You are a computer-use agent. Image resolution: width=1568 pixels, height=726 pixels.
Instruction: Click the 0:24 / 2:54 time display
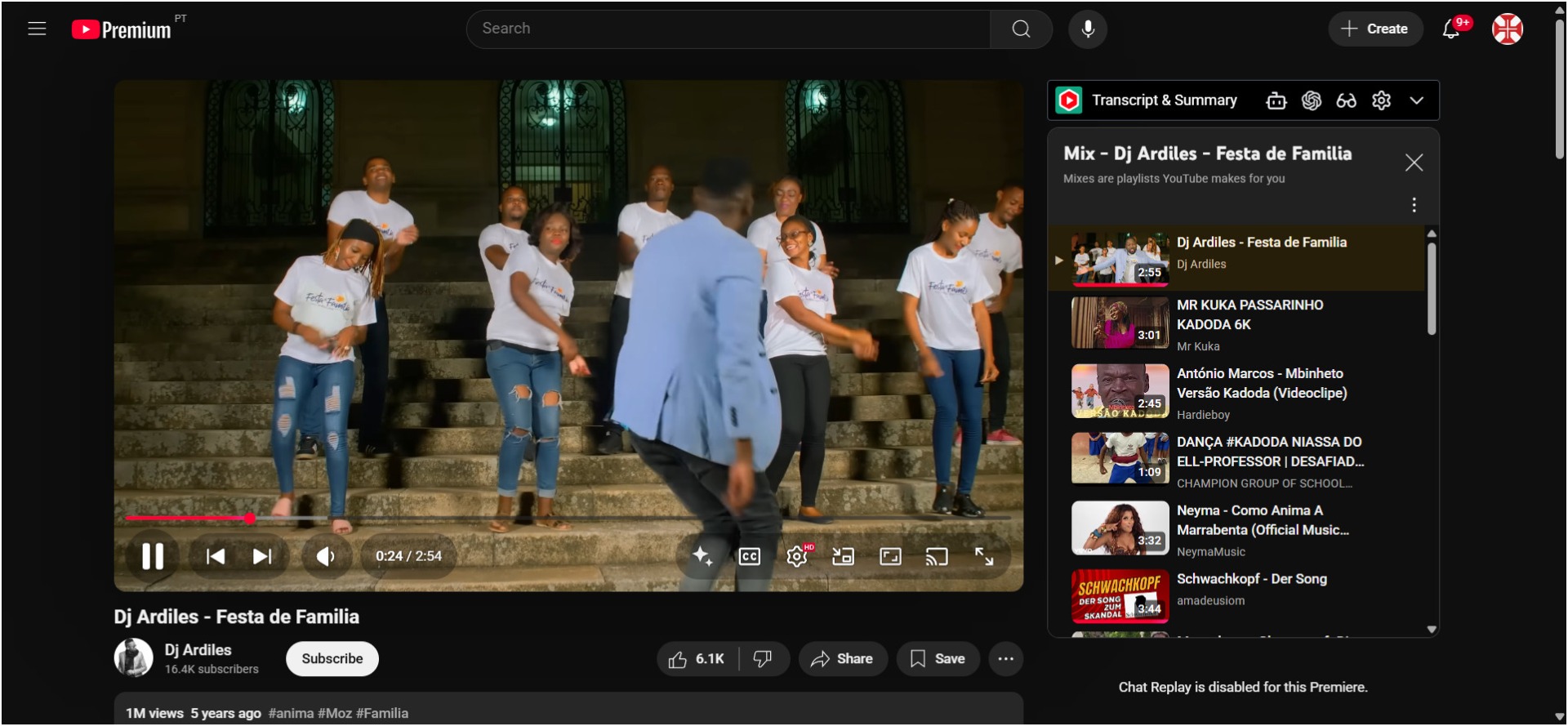[408, 556]
